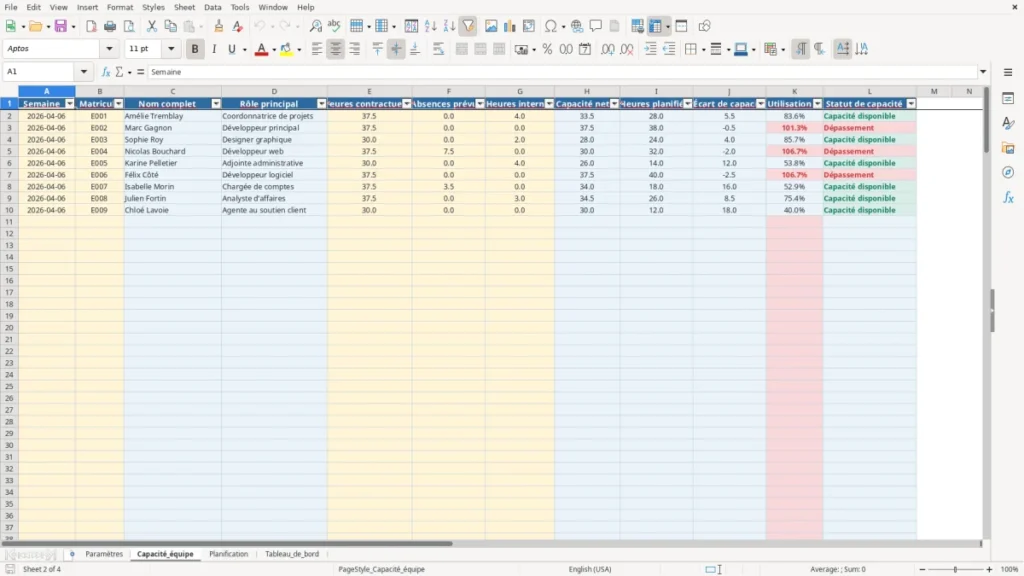The image size is (1024, 576).
Task: Click zoom out minus button
Action: 922,569
